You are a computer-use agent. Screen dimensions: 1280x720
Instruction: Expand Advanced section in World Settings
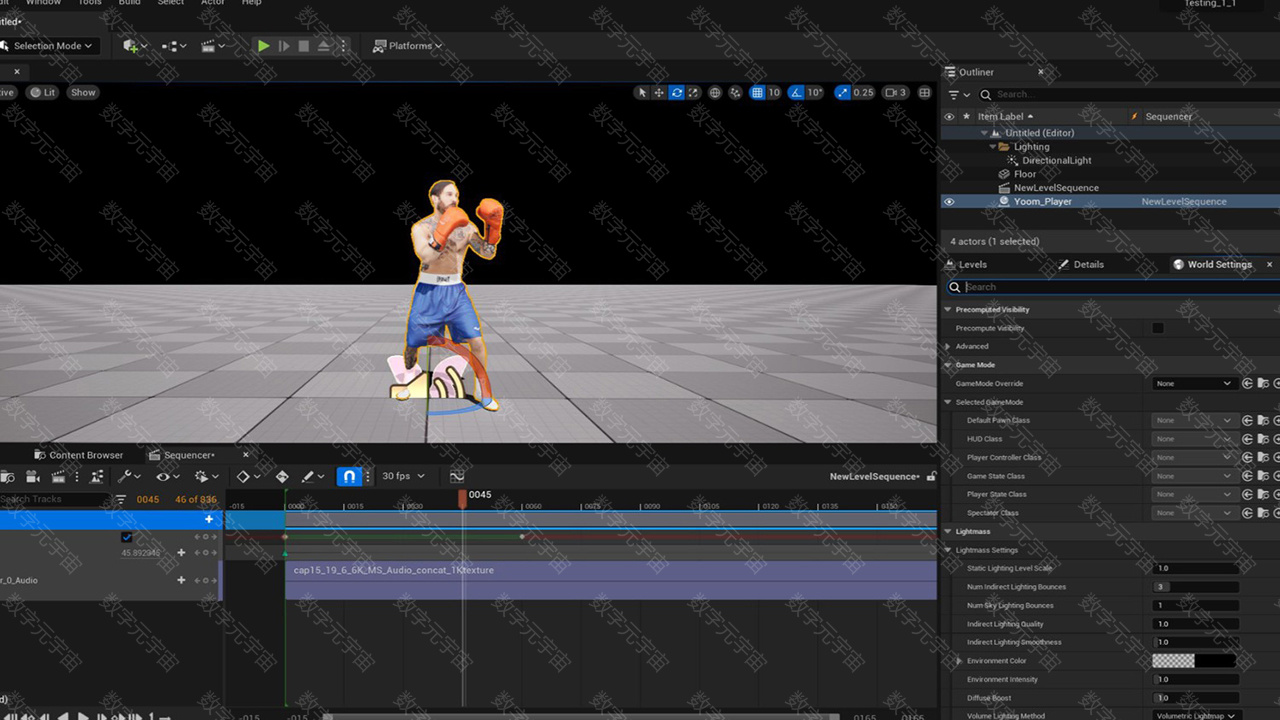pos(949,346)
